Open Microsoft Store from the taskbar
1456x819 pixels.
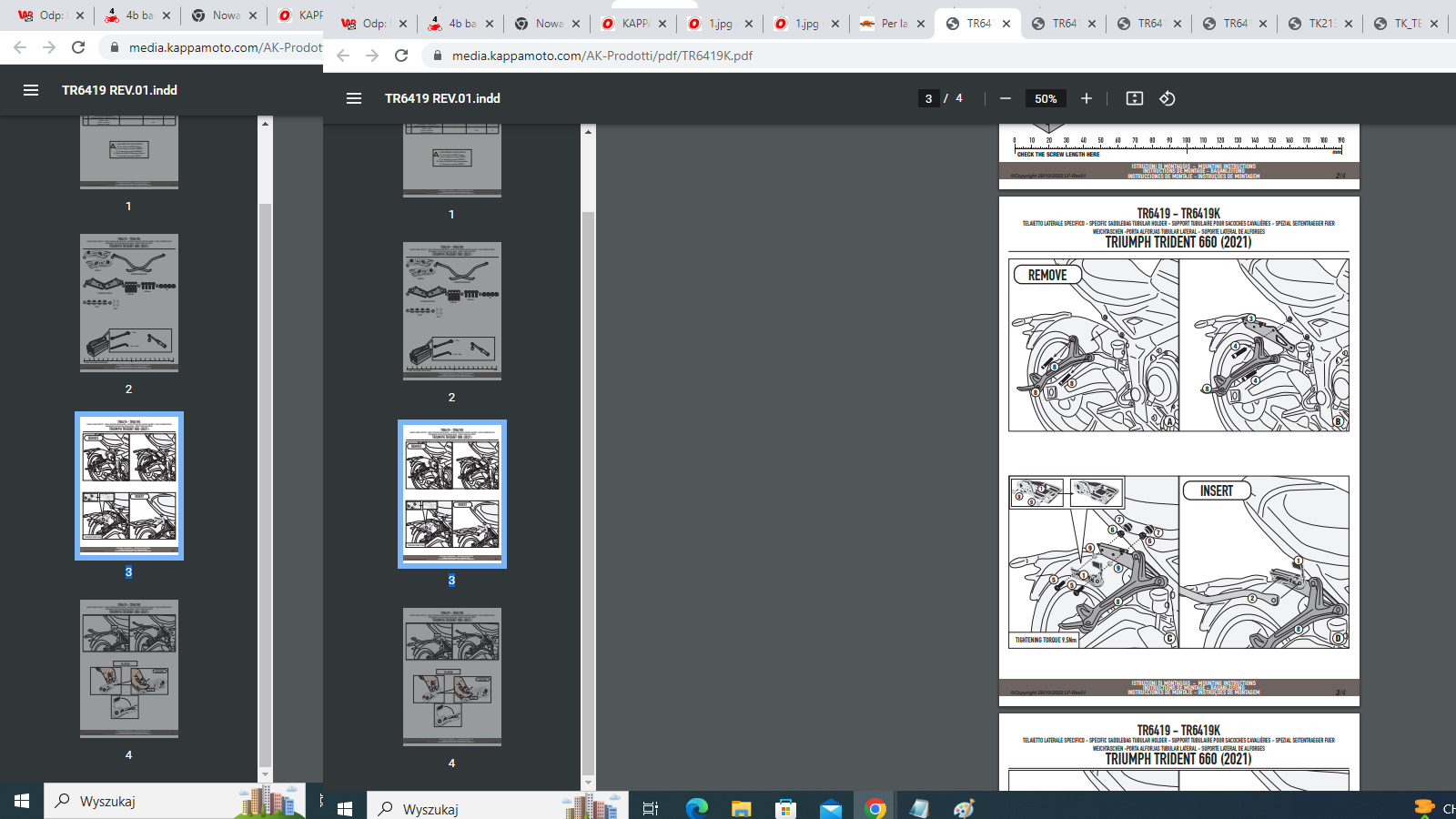786,808
